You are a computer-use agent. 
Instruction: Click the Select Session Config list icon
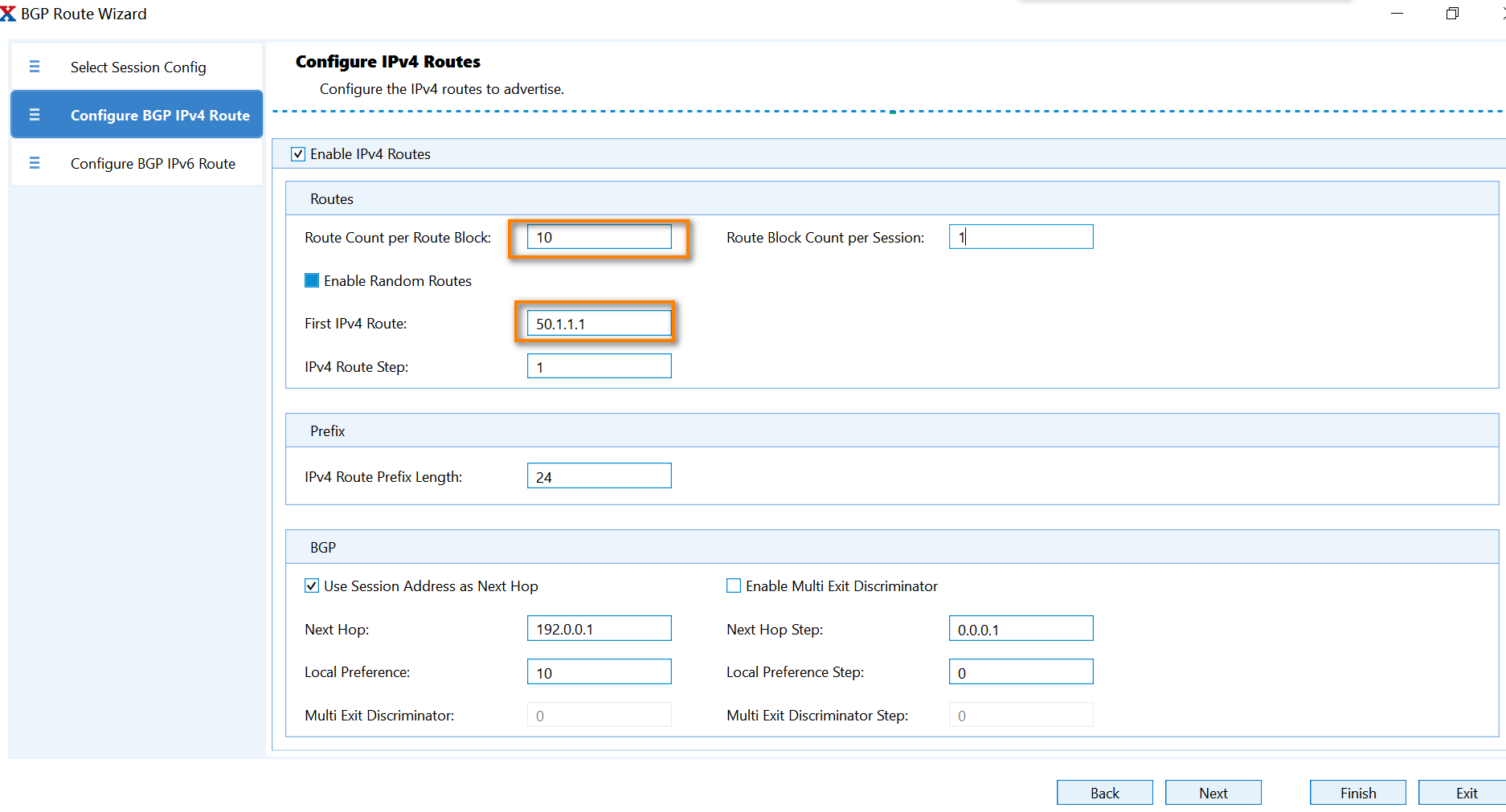coord(35,67)
